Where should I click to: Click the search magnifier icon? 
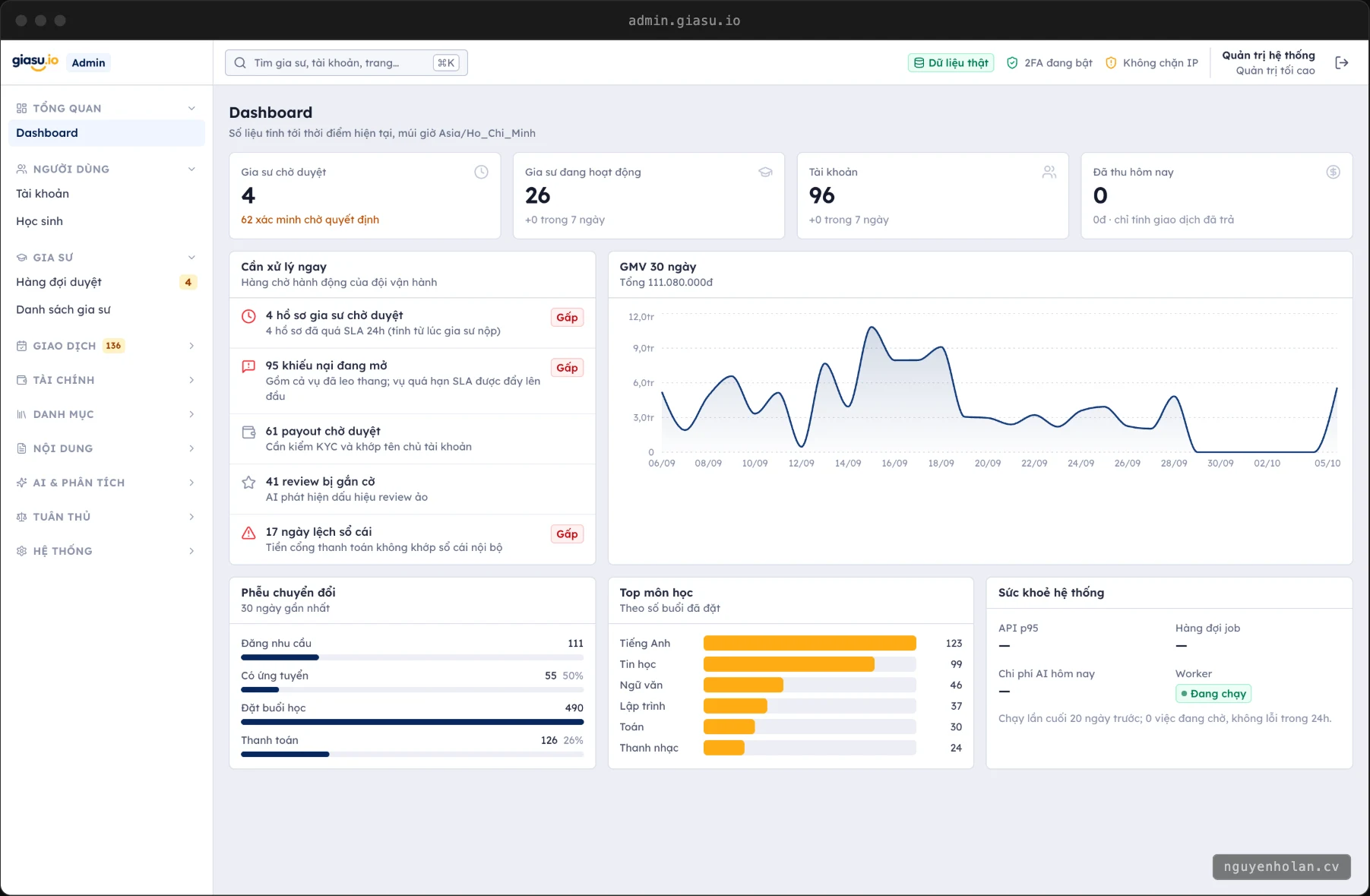point(240,62)
